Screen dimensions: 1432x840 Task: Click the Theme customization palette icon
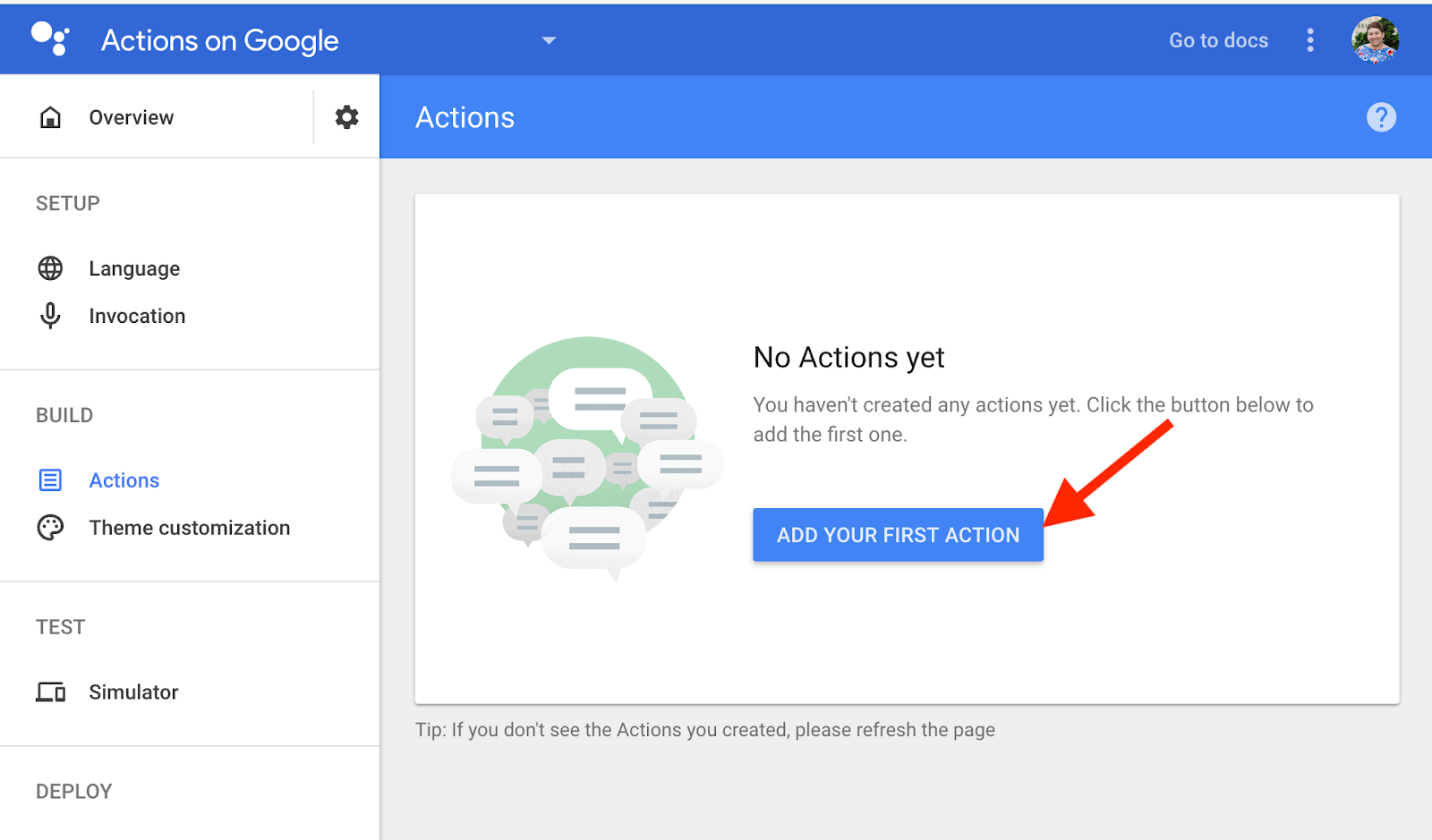(x=50, y=528)
